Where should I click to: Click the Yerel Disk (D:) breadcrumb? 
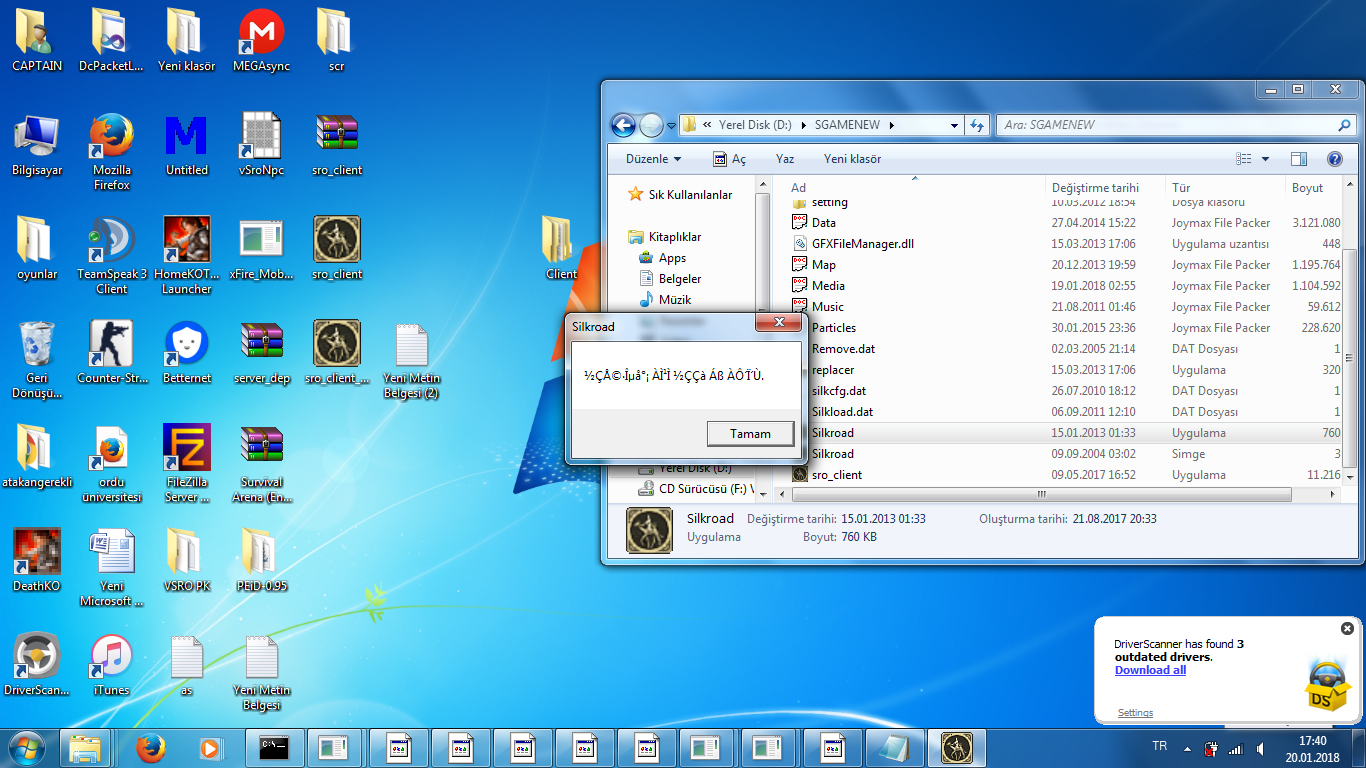(755, 125)
